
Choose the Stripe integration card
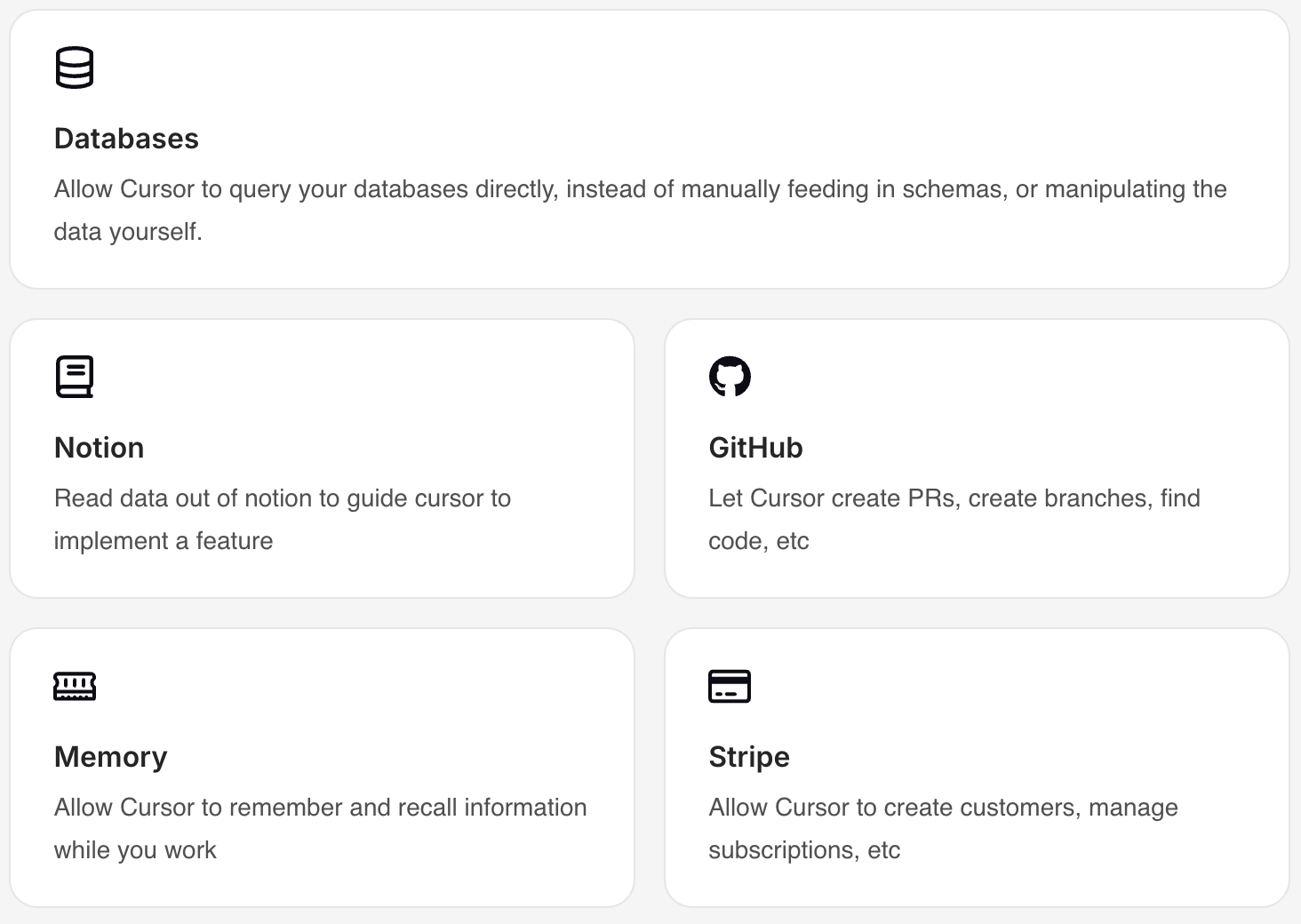point(977,768)
